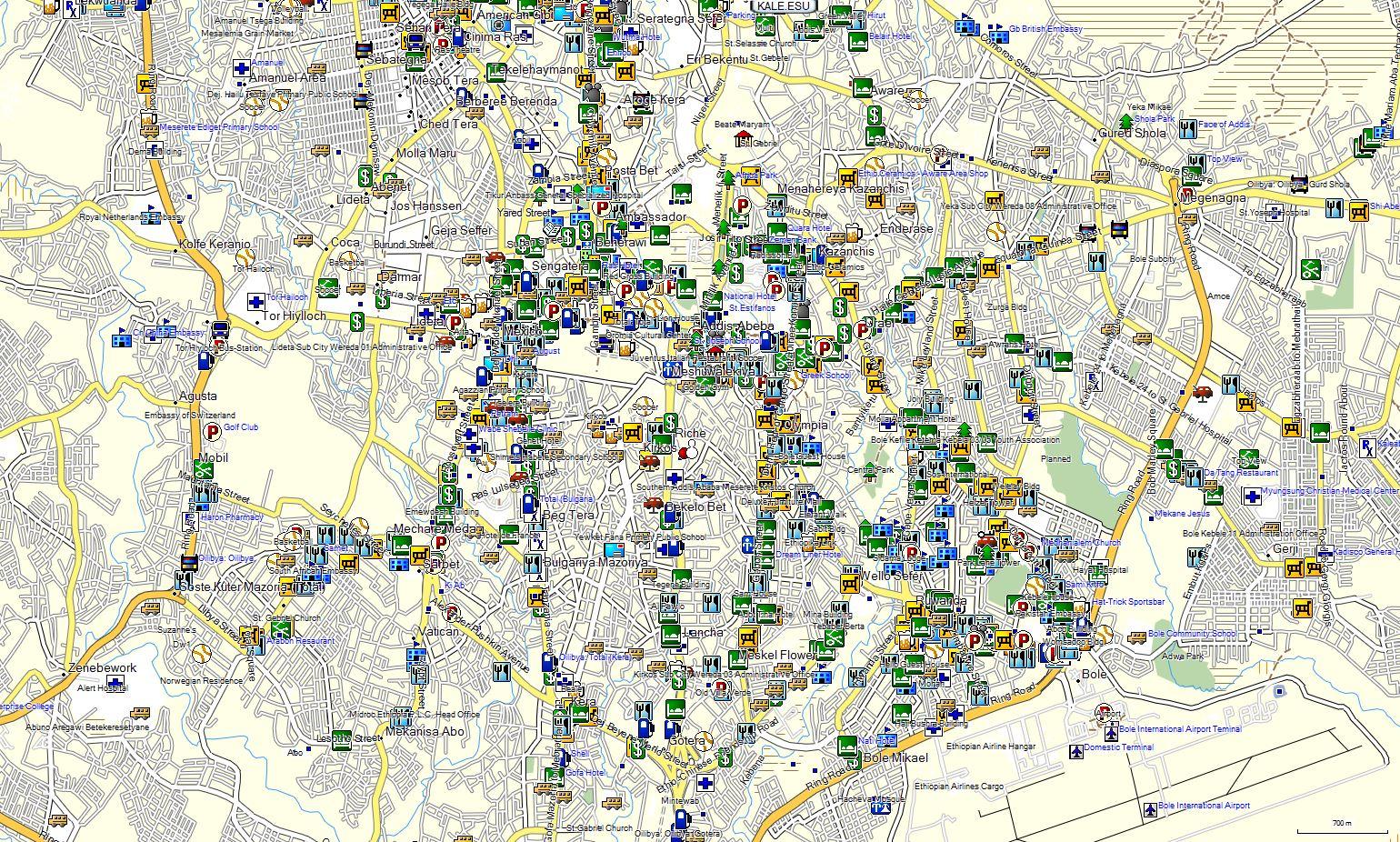Select the Face of Addis restaurant icon
The height and width of the screenshot is (842, 1400).
[x=1186, y=128]
